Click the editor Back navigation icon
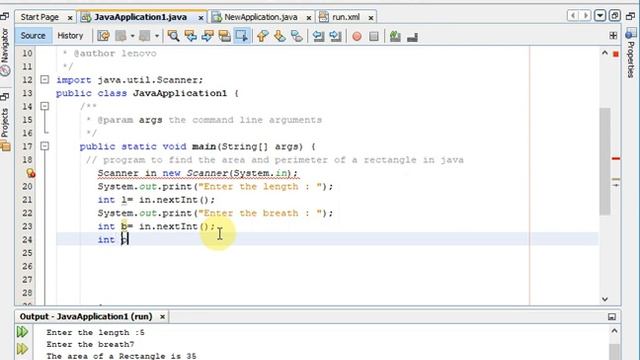The height and width of the screenshot is (360, 640). click(x=120, y=36)
